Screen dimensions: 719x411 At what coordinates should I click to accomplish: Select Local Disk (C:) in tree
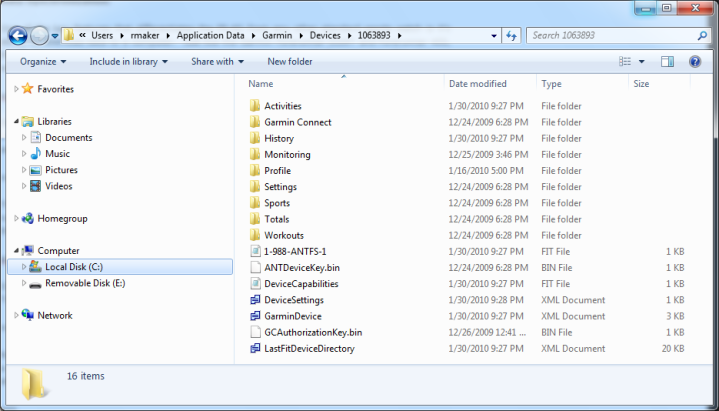[120, 267]
